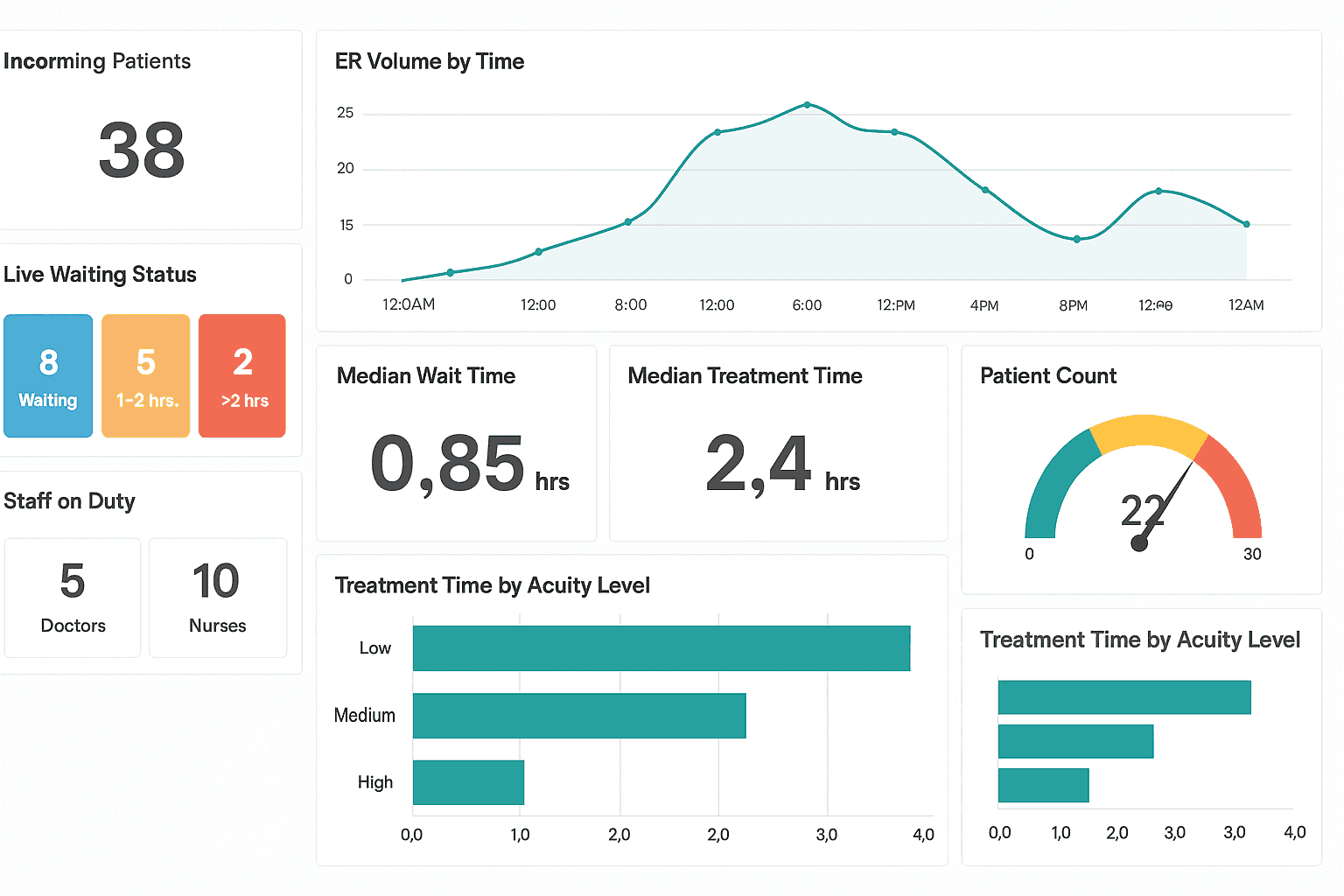Click the Doctors count card
Screen dimensions: 1344x896
(x=72, y=598)
